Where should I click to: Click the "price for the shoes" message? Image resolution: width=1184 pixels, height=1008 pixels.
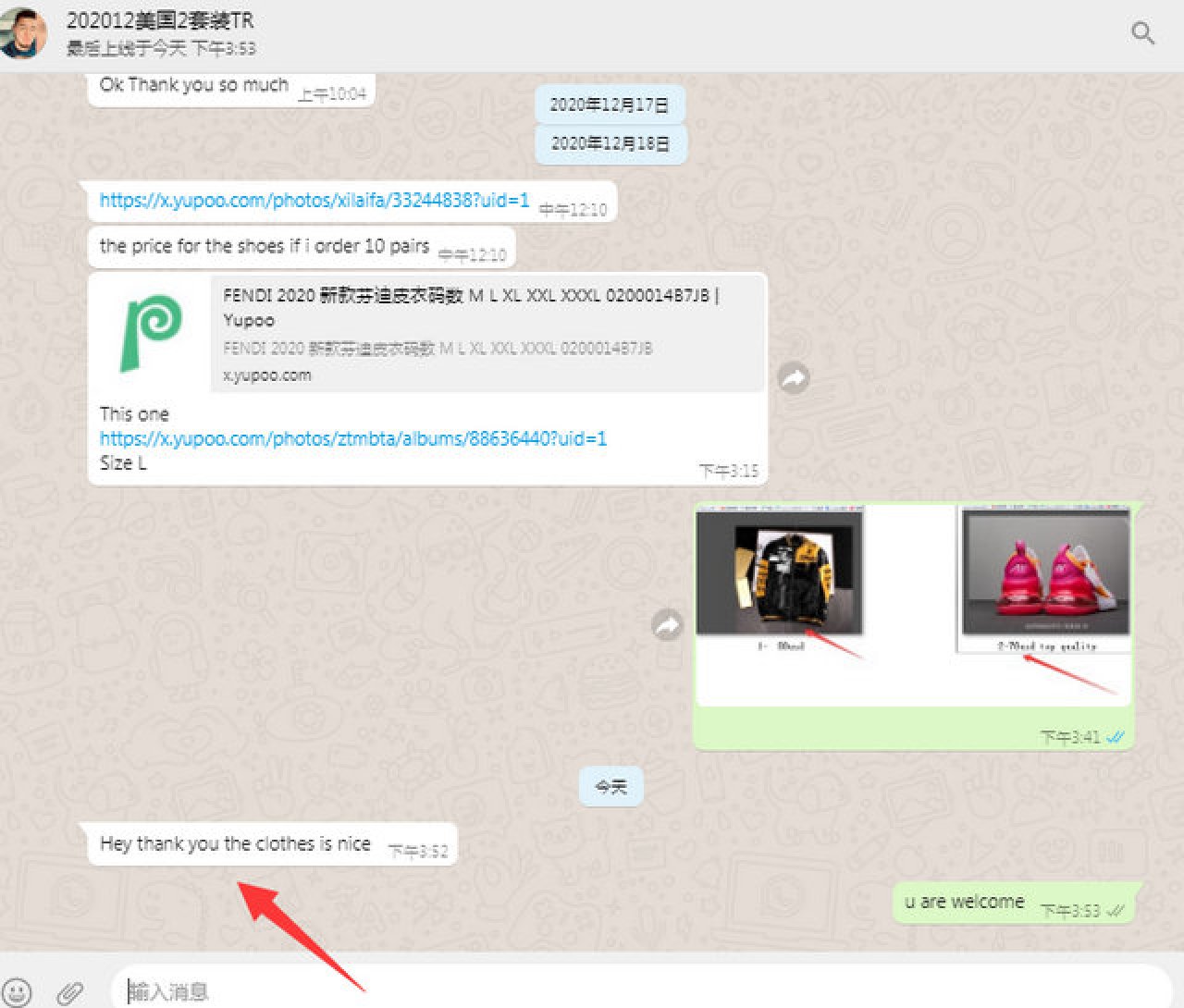point(265,246)
